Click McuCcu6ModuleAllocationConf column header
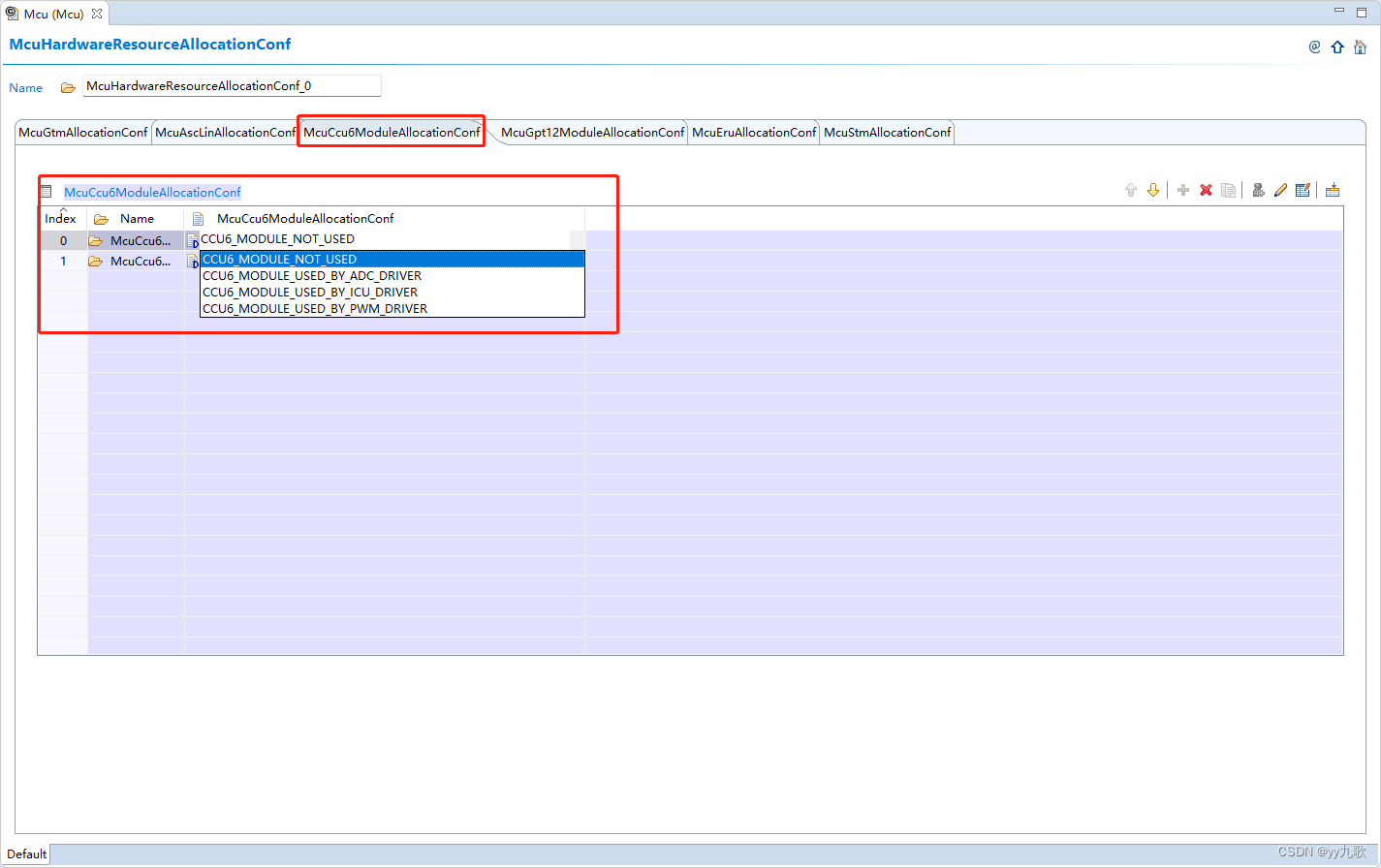The height and width of the screenshot is (868, 1381). pyautogui.click(x=385, y=218)
